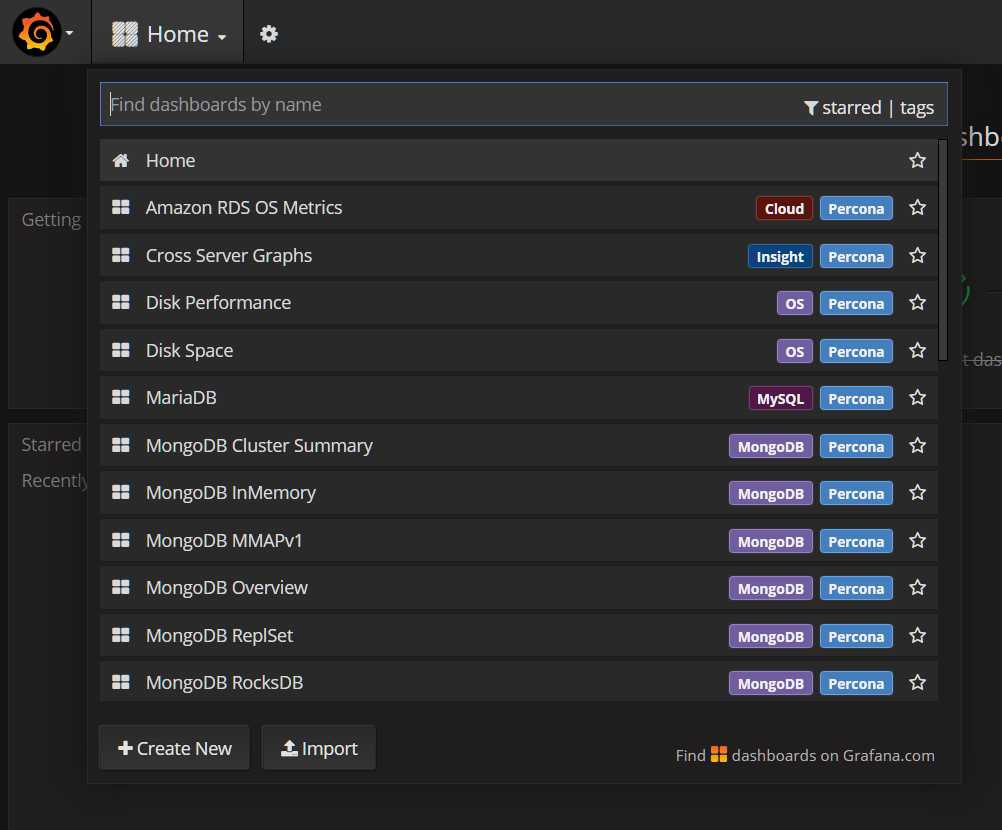Viewport: 1002px width, 830px height.
Task: Open dashboards on Grafana.com link
Action: click(x=805, y=755)
